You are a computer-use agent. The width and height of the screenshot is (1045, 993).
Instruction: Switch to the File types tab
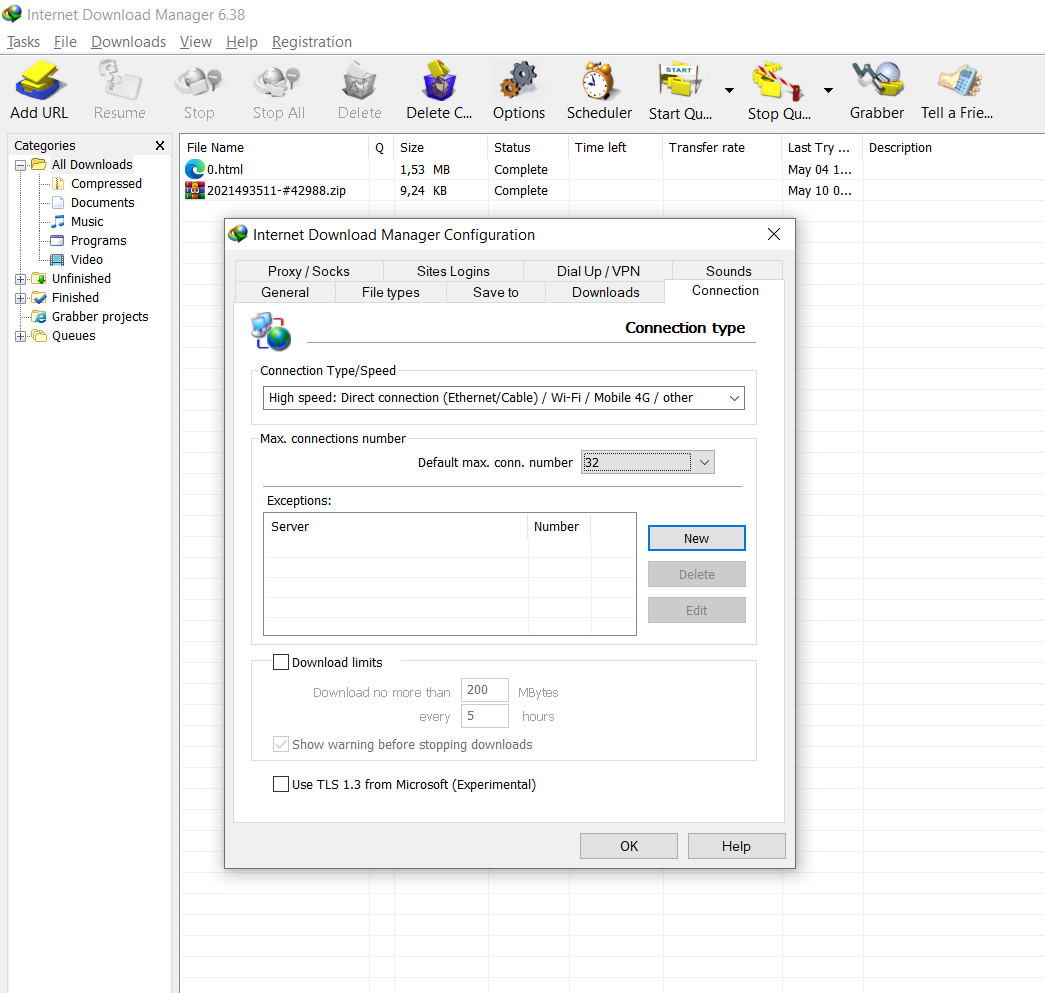(391, 292)
